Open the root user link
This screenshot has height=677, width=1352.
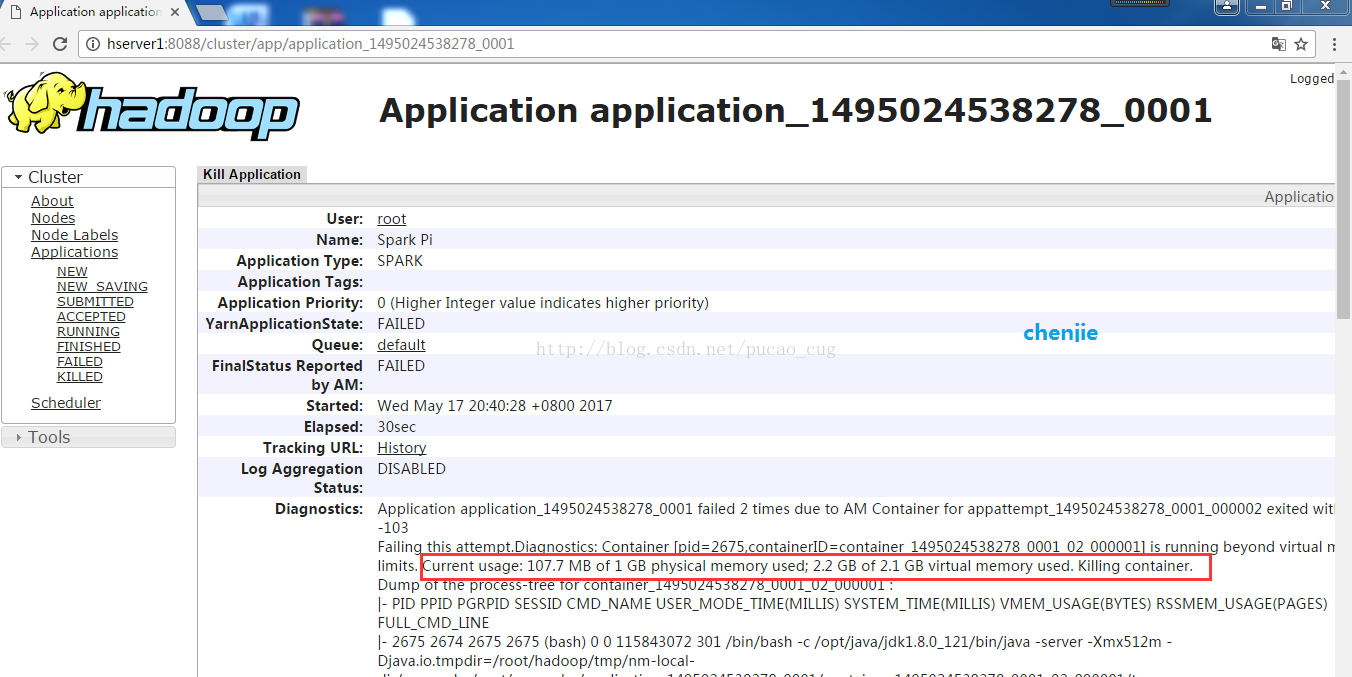(392, 219)
